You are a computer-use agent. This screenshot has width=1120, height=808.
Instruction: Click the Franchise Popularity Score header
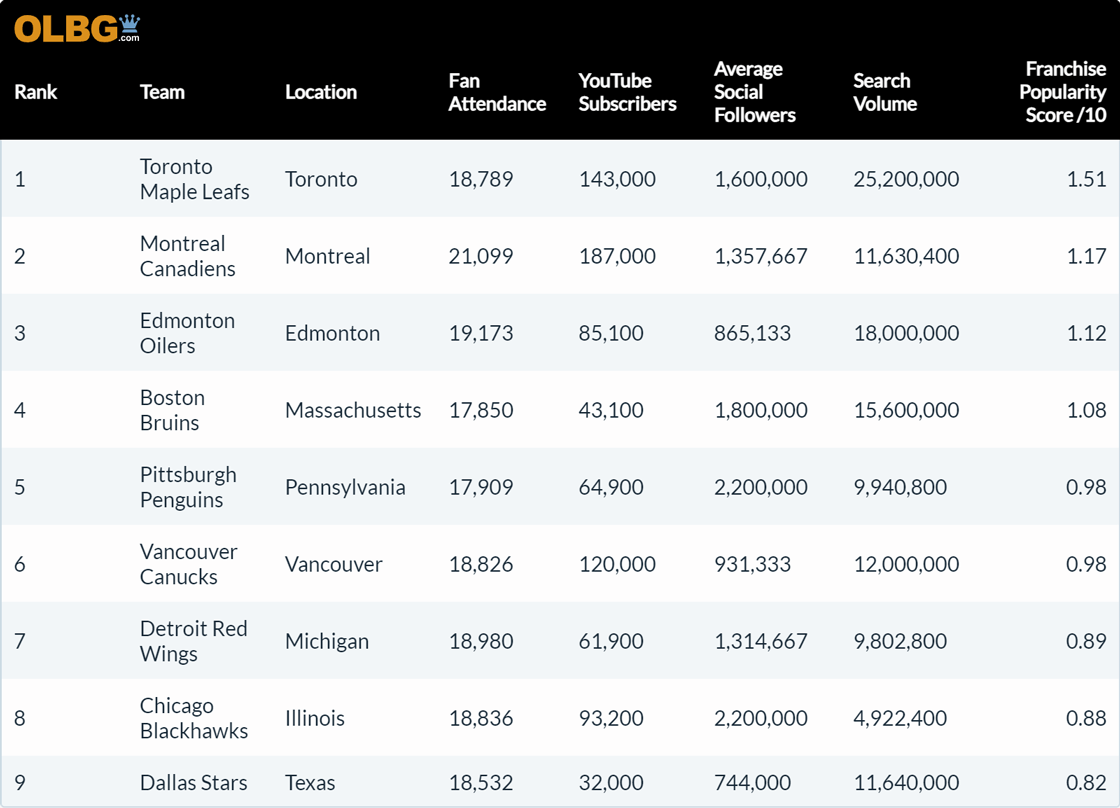(x=1063, y=92)
